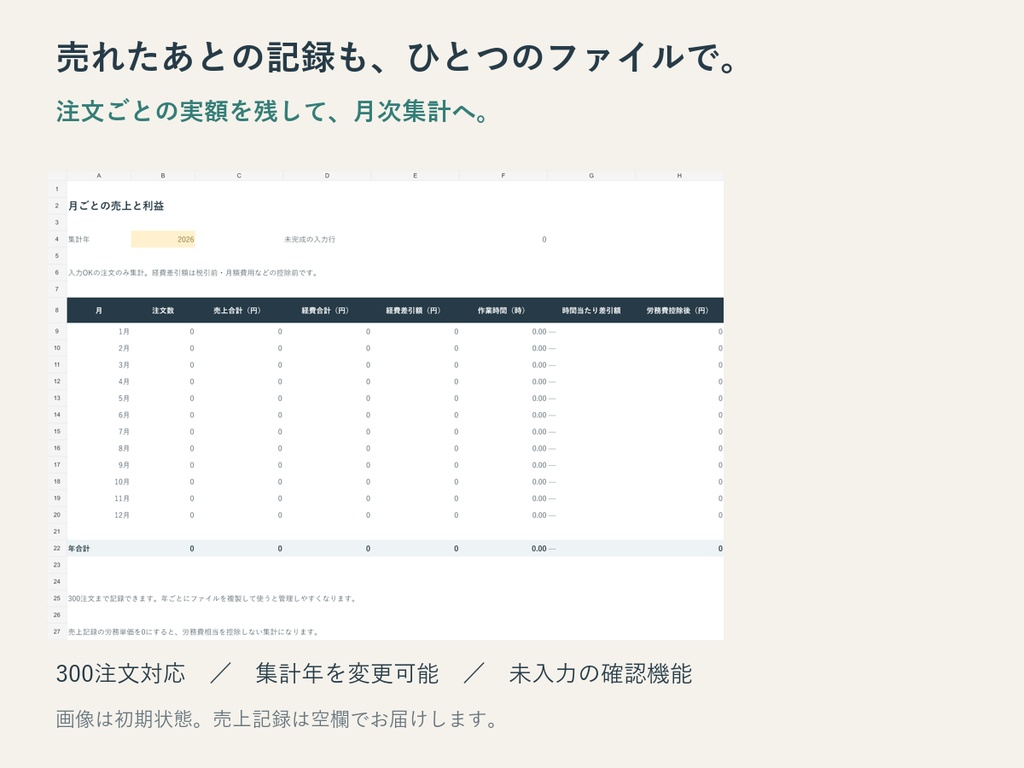Select 売上合計 value in the 3月 row
Image resolution: width=1024 pixels, height=768 pixels.
(280, 365)
